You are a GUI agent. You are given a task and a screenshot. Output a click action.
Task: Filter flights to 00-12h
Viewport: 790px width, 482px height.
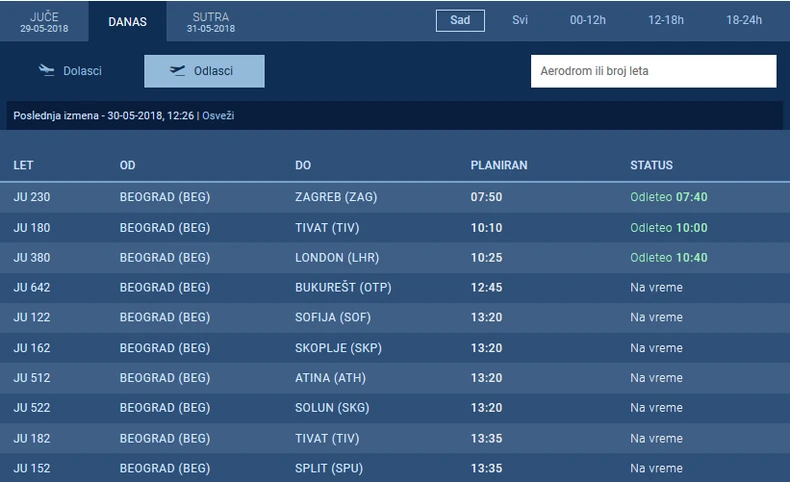point(587,20)
